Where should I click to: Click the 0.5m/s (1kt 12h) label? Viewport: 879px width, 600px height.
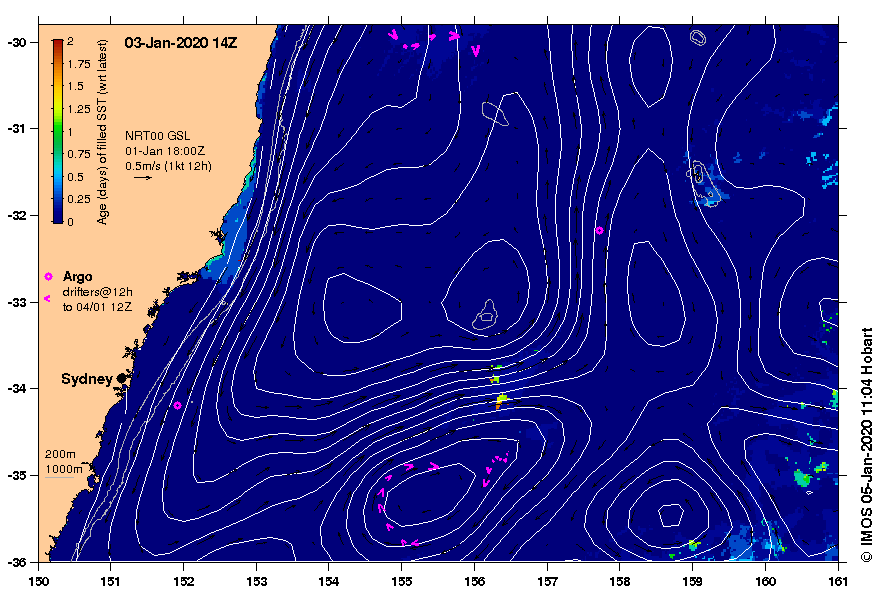pyautogui.click(x=168, y=166)
